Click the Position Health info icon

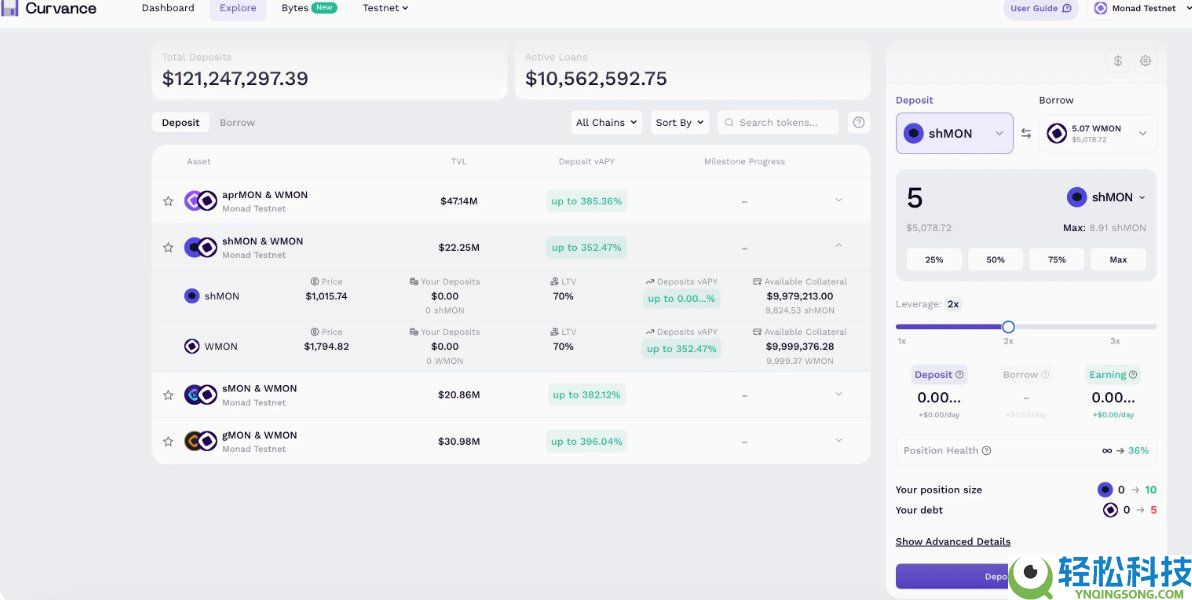point(986,451)
